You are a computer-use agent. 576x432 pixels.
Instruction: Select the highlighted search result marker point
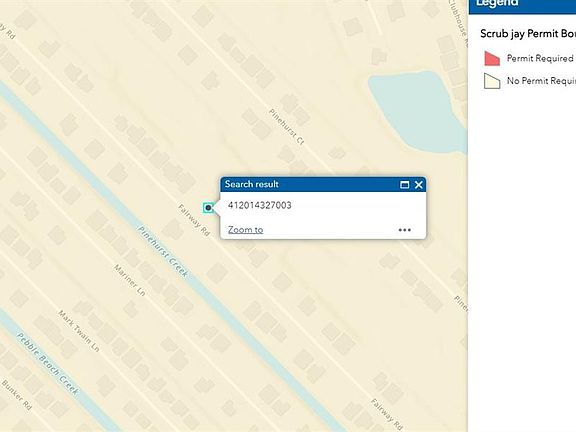(x=208, y=208)
